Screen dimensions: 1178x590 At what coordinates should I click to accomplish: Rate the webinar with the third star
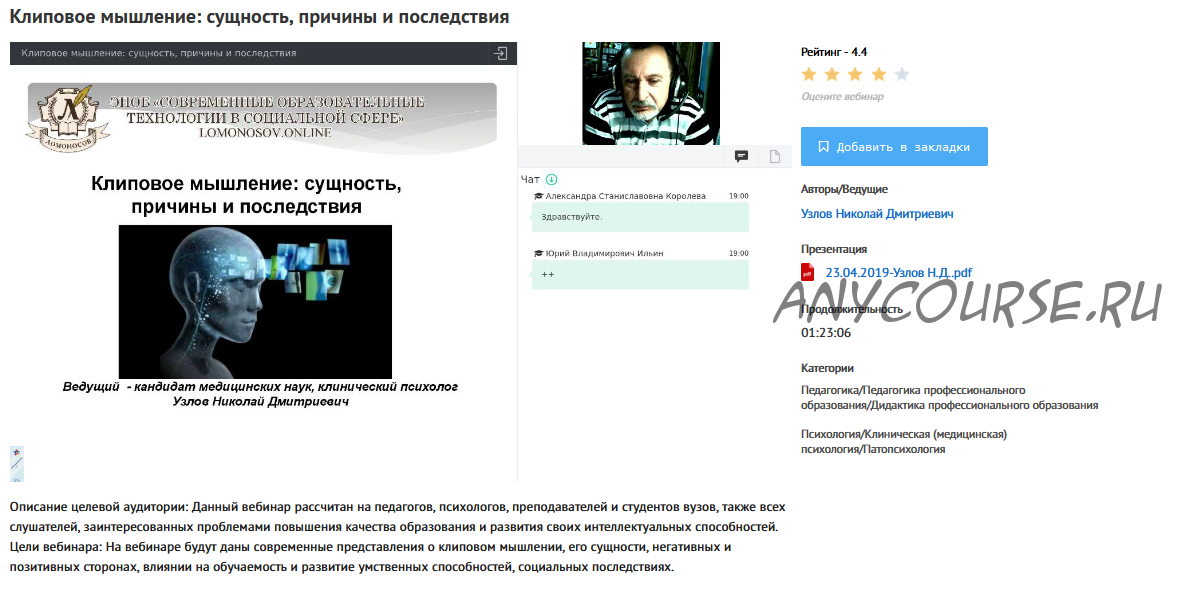coord(856,74)
